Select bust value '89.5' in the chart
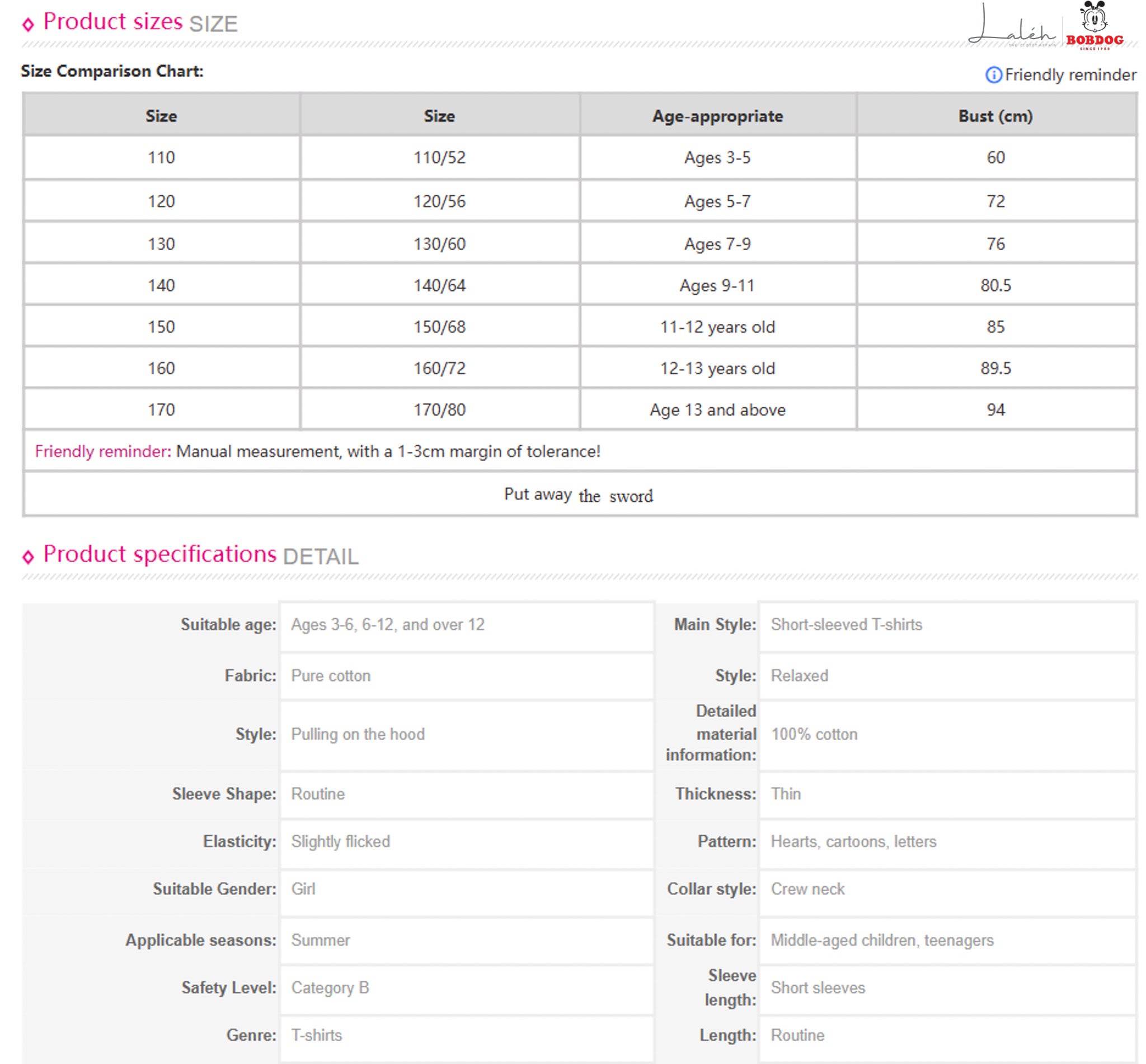The width and height of the screenshot is (1146, 1064). (x=995, y=368)
